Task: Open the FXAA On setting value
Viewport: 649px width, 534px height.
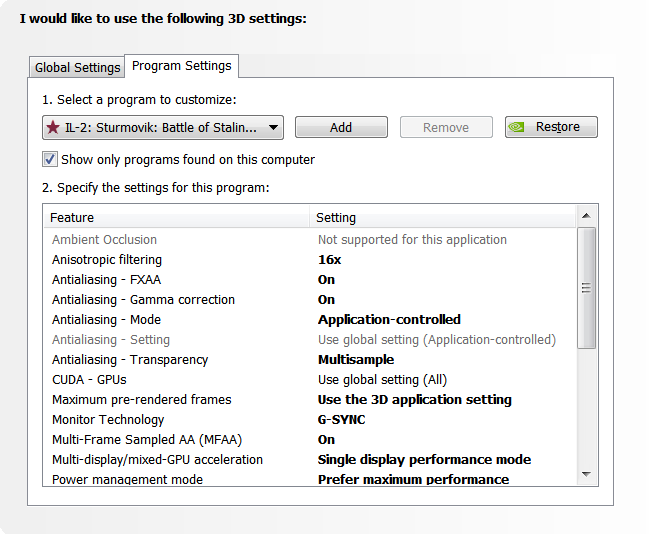Action: [x=326, y=279]
